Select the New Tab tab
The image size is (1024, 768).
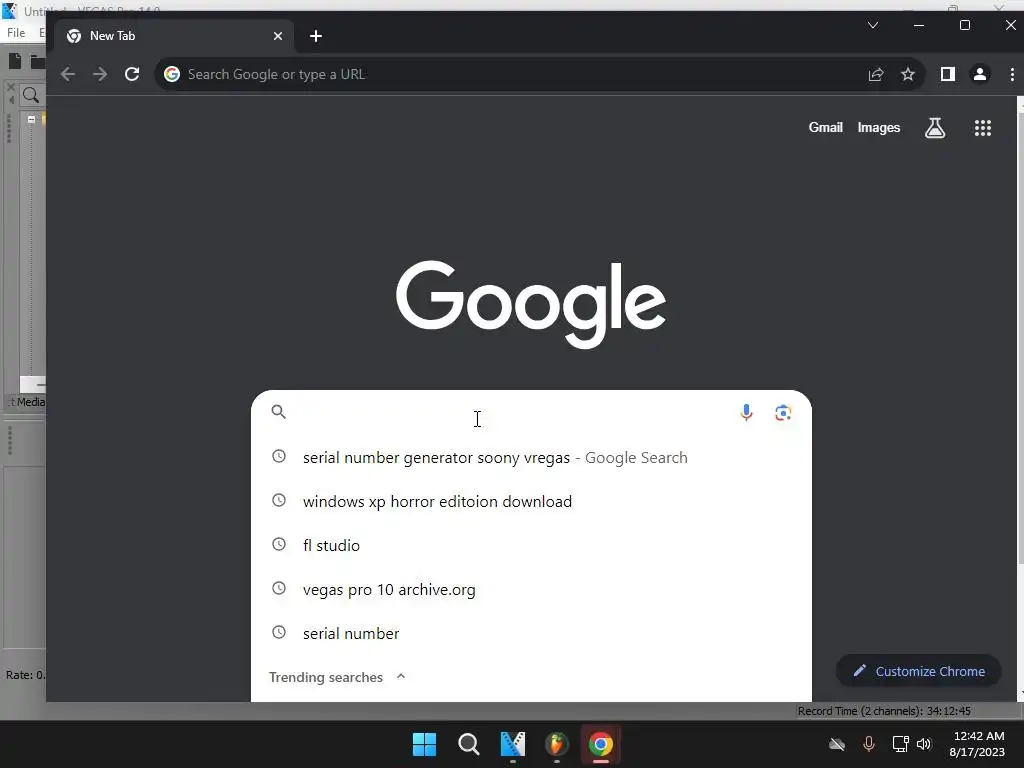click(x=173, y=36)
